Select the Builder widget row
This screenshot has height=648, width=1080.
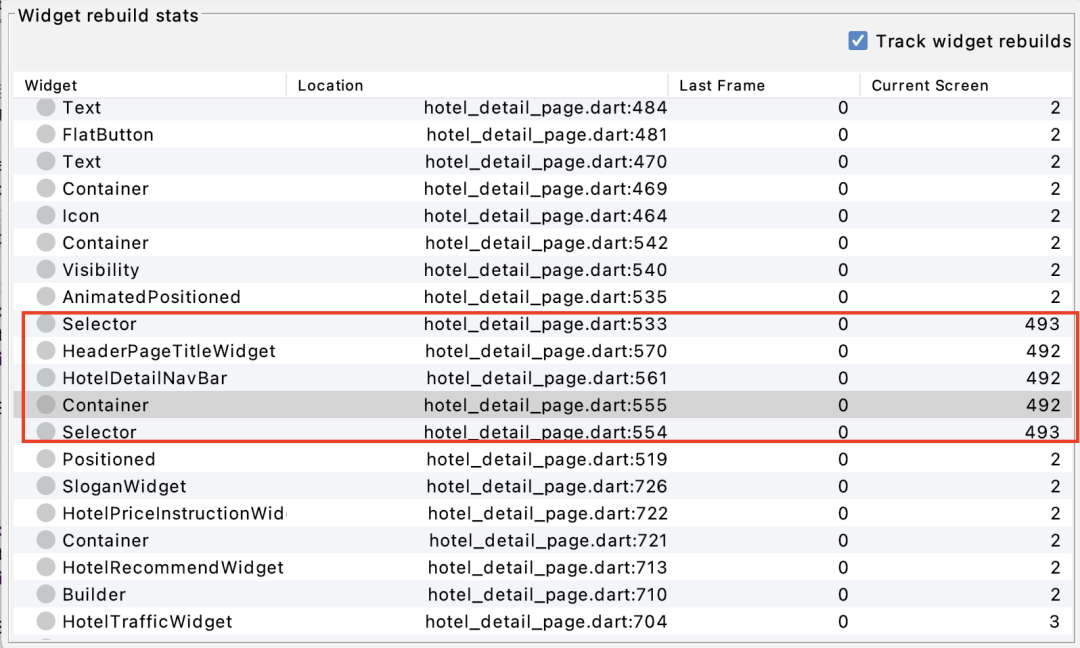click(94, 594)
